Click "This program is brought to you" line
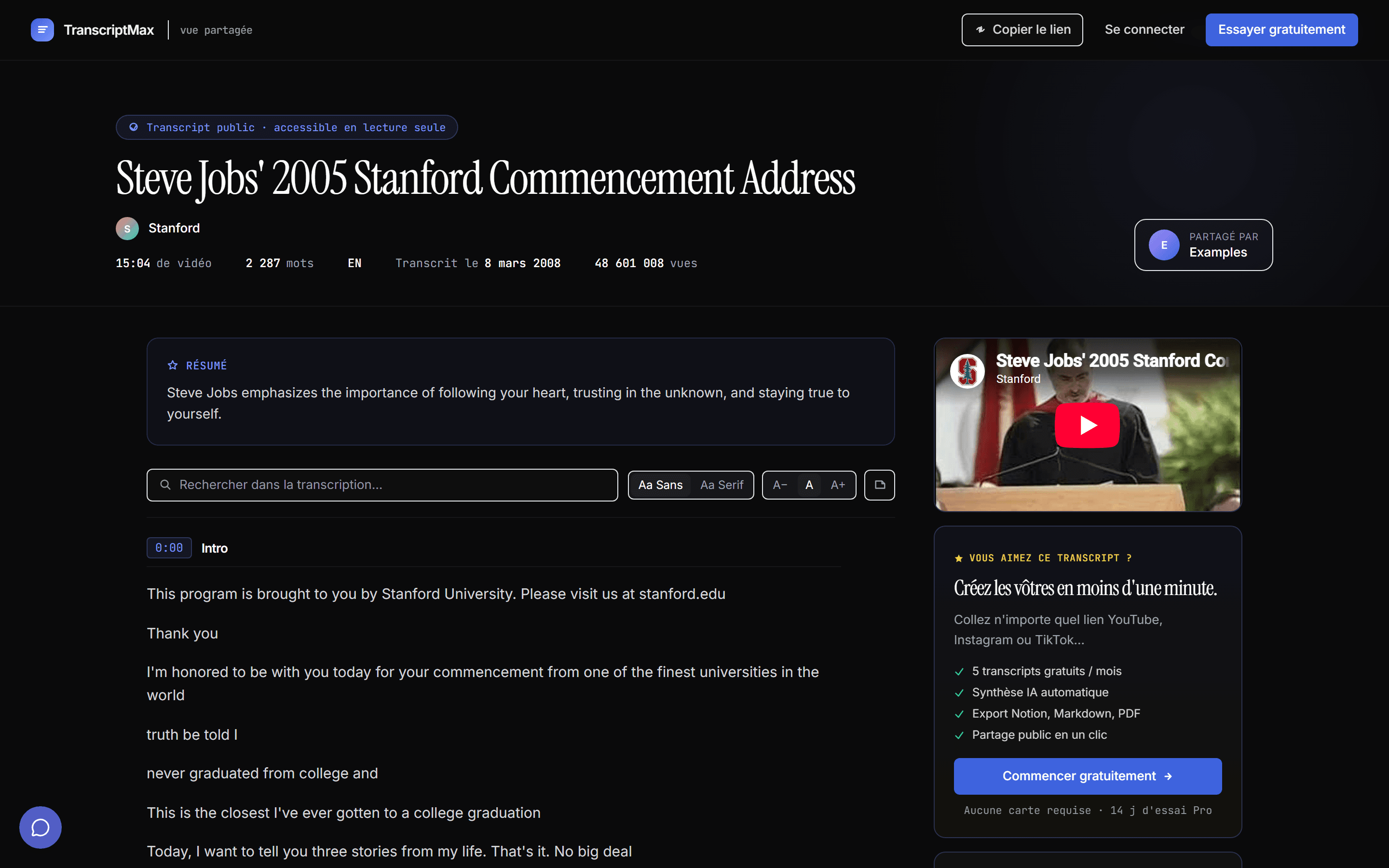The height and width of the screenshot is (868, 1389). (x=436, y=594)
